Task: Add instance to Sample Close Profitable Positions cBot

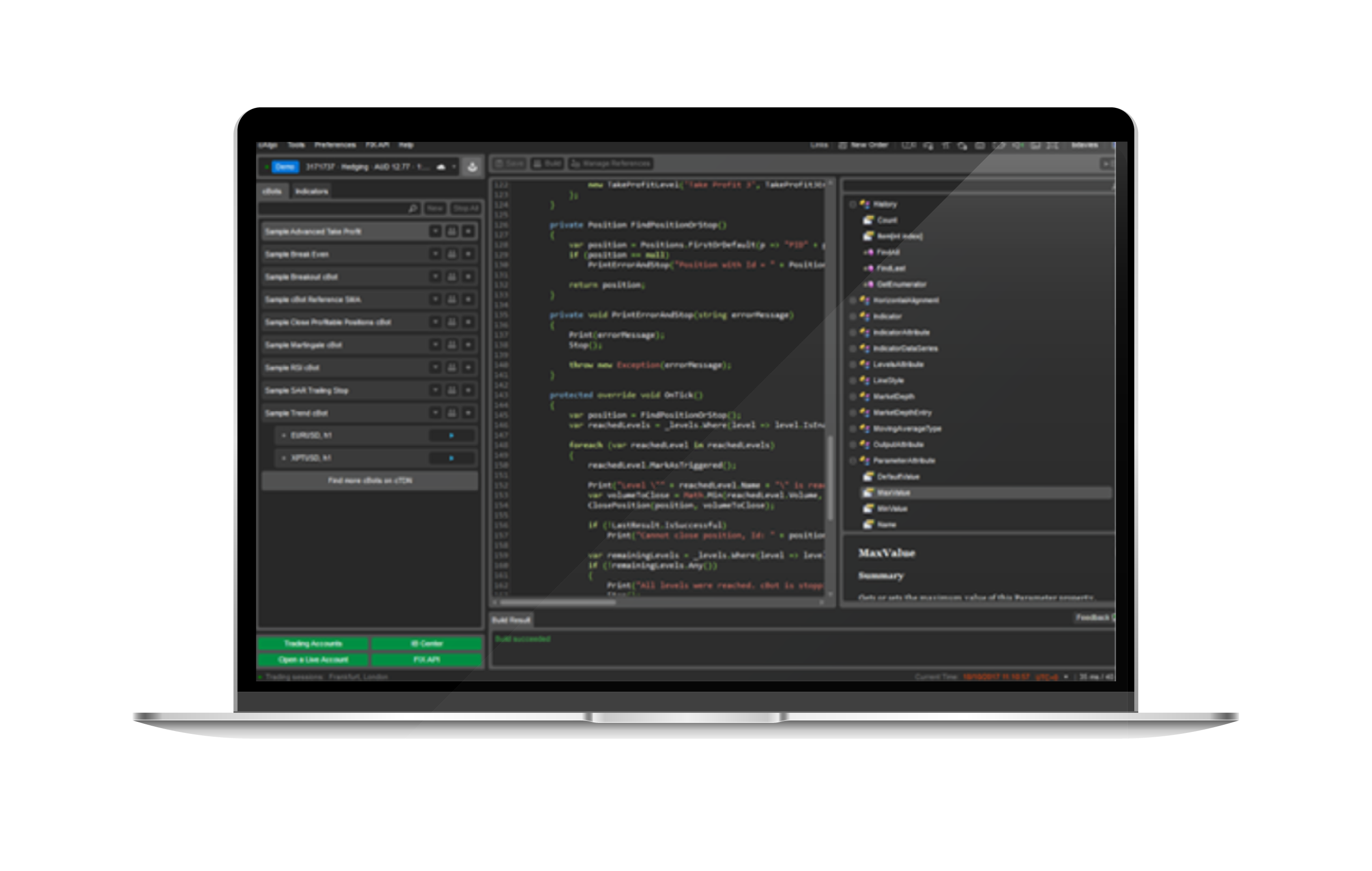Action: click(468, 322)
